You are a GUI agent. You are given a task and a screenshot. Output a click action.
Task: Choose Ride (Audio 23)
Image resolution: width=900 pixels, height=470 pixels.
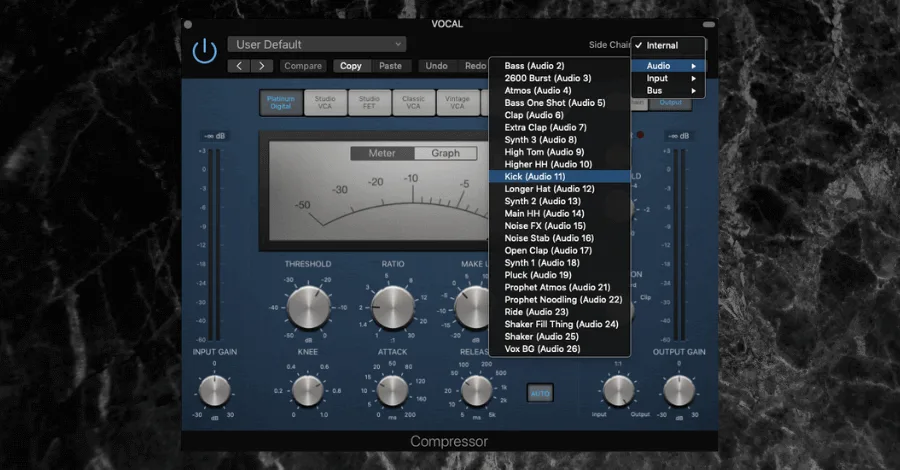tap(559, 312)
